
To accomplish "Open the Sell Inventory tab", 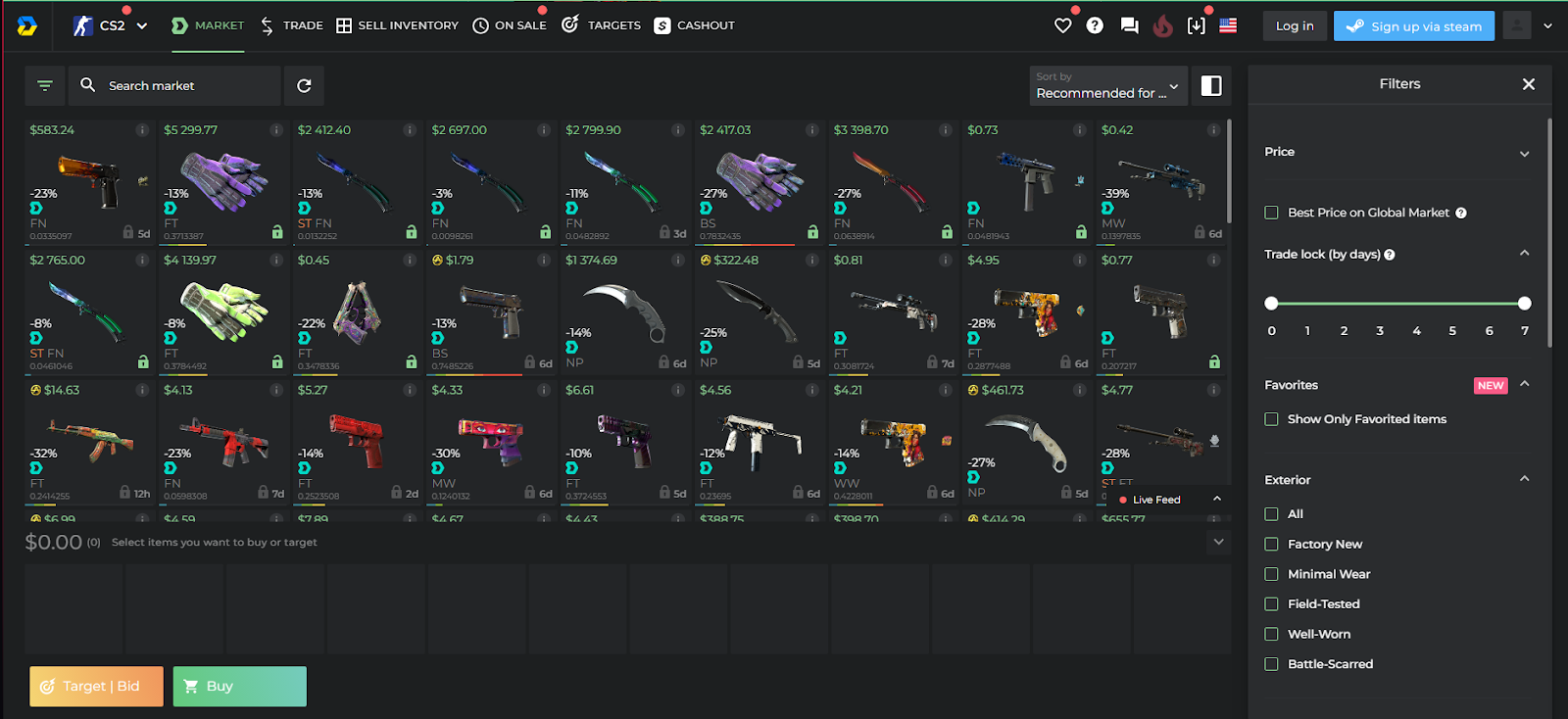I will click(397, 25).
